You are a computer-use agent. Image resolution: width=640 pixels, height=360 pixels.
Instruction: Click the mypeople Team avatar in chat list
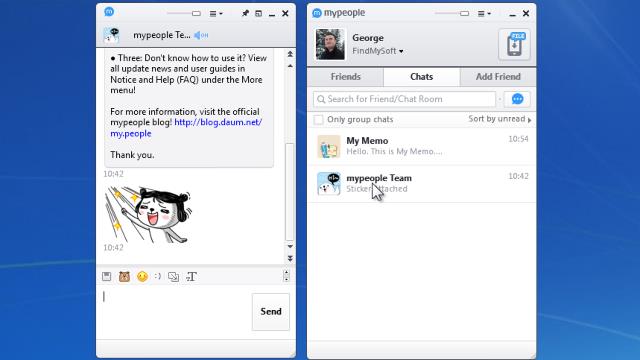click(x=329, y=184)
